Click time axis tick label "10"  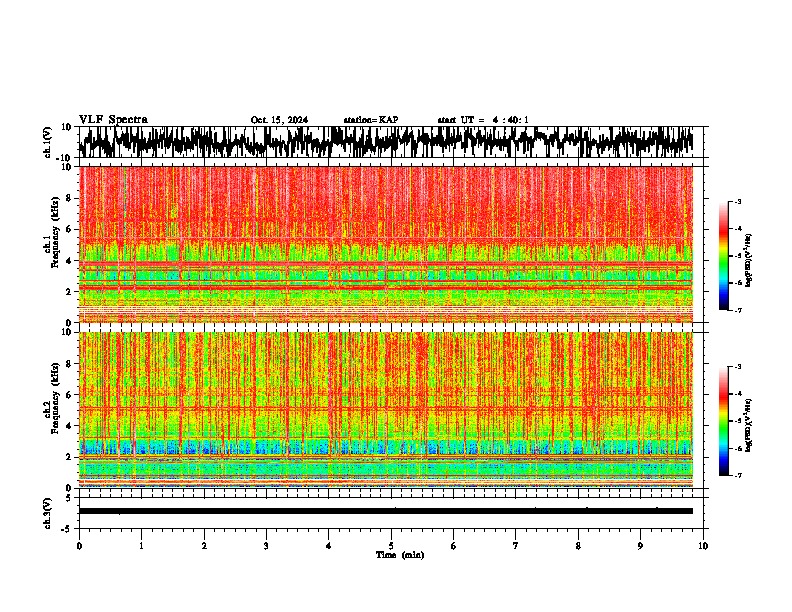click(703, 546)
